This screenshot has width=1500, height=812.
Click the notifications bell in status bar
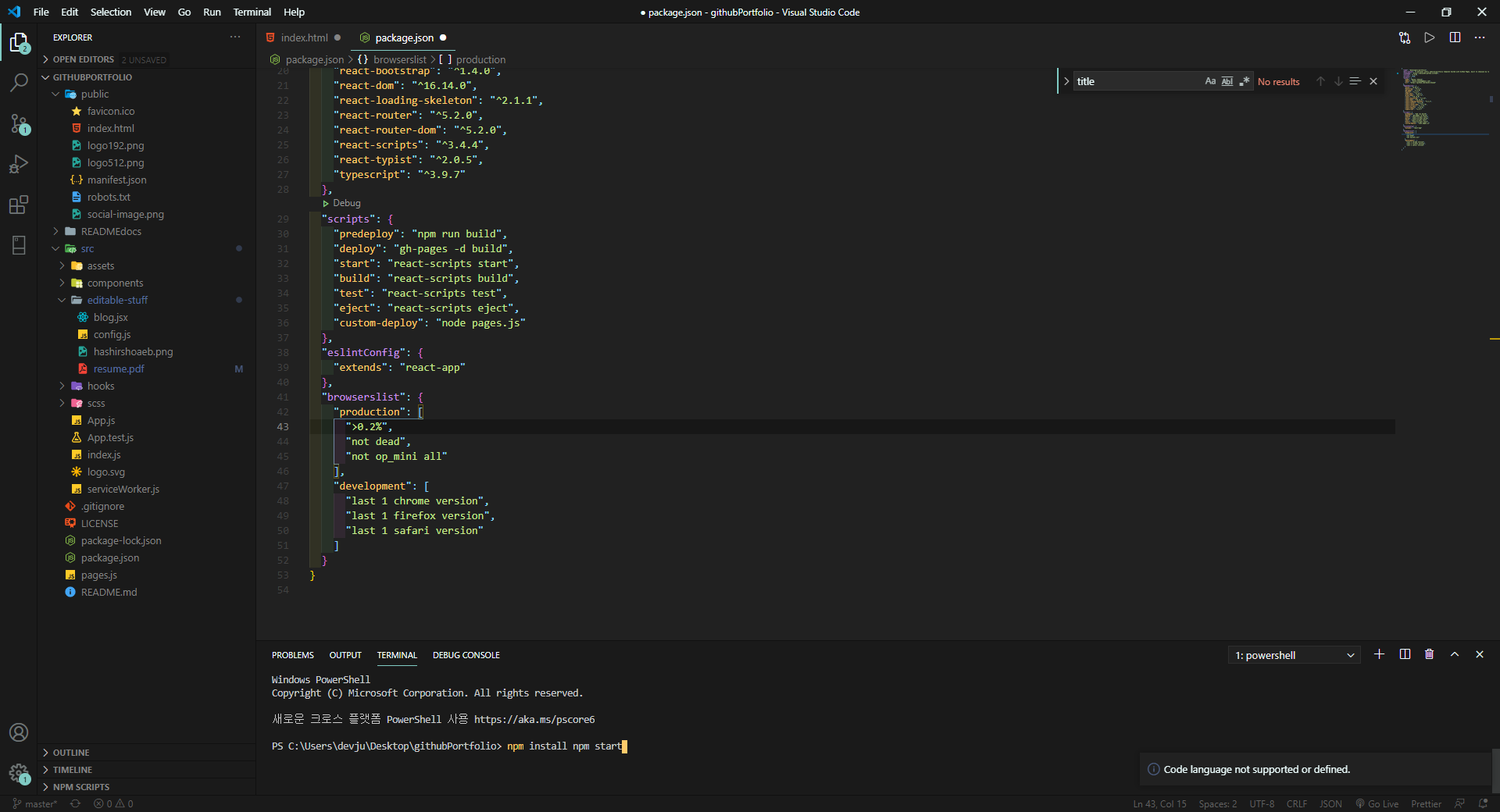(x=1483, y=803)
